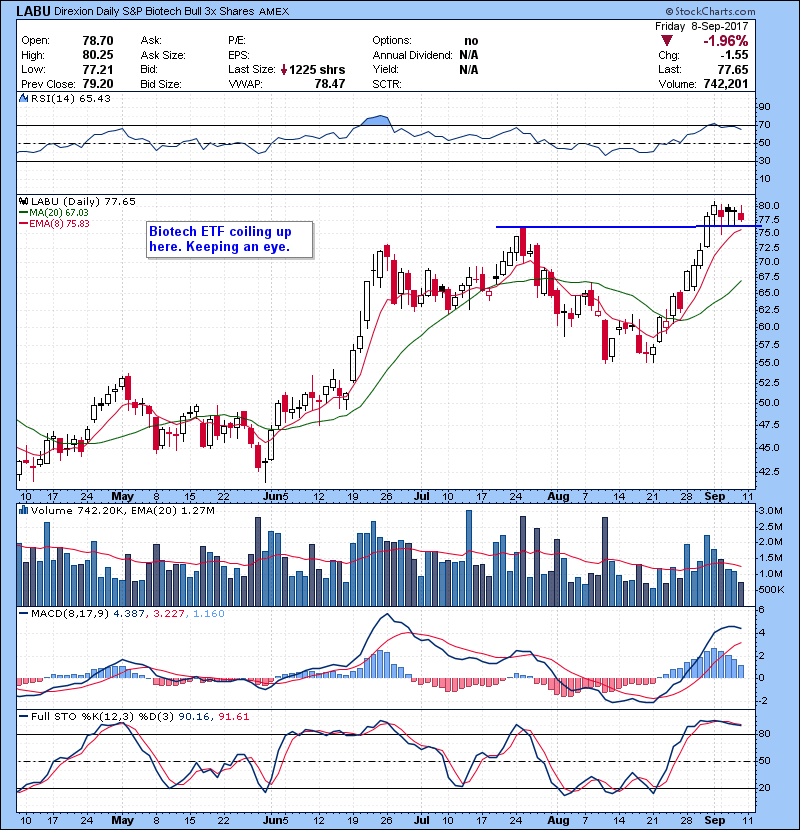The height and width of the screenshot is (830, 800).
Task: Click the Volume value 742,201
Action: [726, 84]
